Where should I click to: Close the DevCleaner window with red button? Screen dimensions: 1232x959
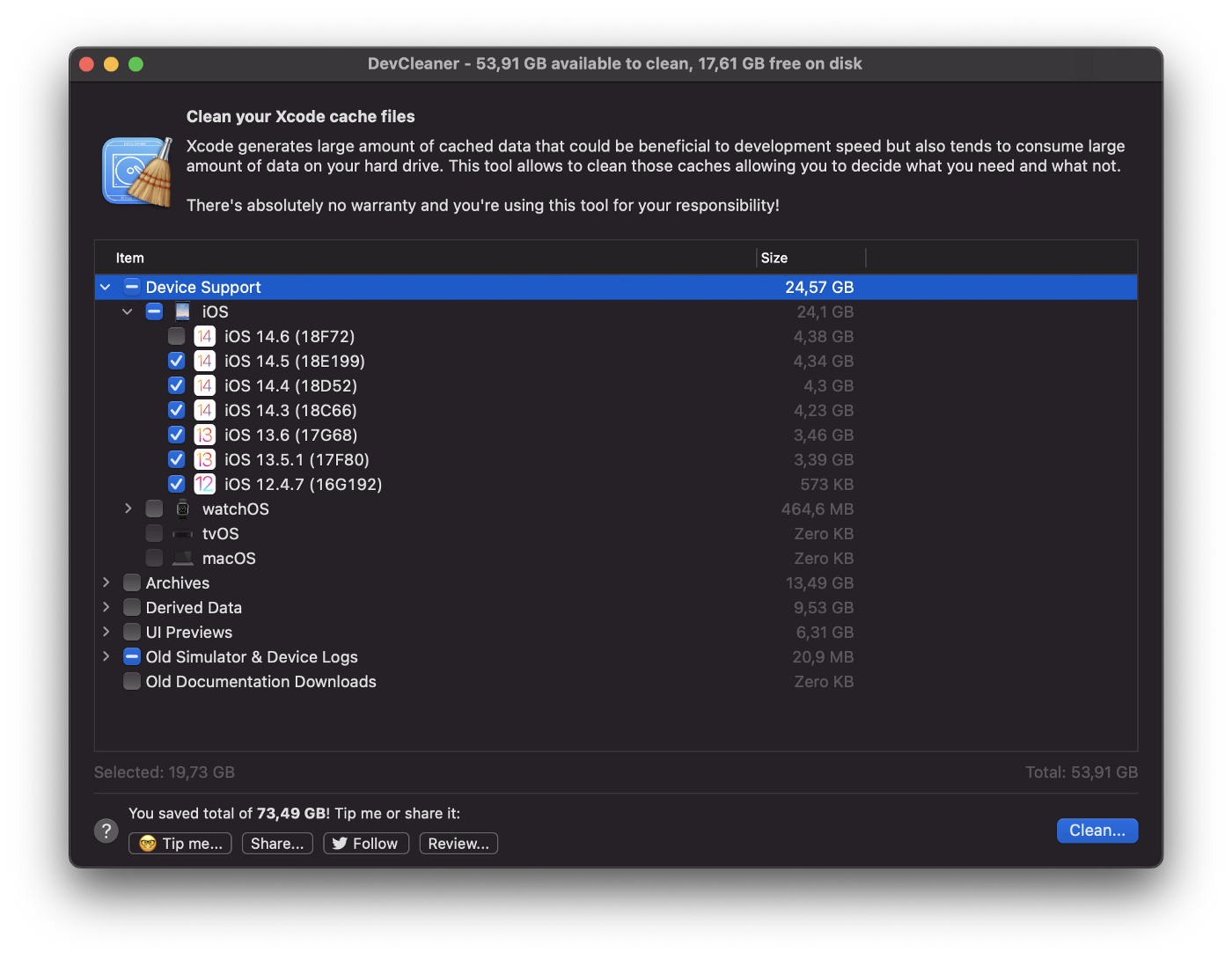[86, 64]
